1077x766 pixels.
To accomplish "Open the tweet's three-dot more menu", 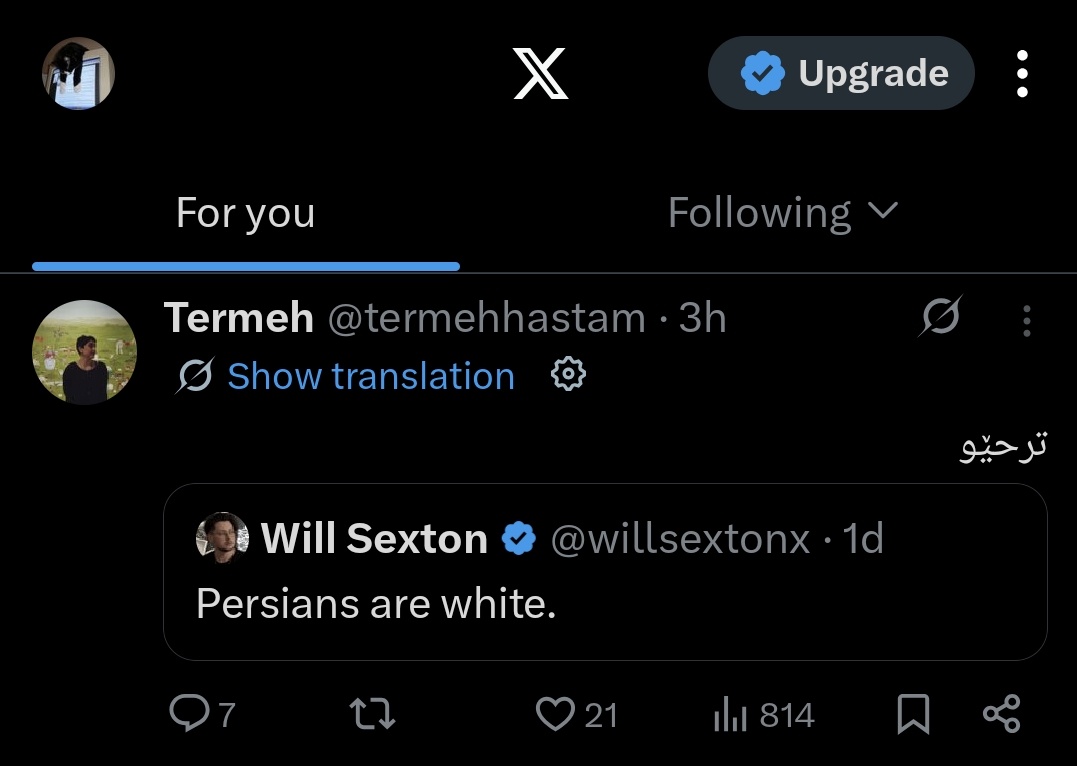I will pos(1026,321).
